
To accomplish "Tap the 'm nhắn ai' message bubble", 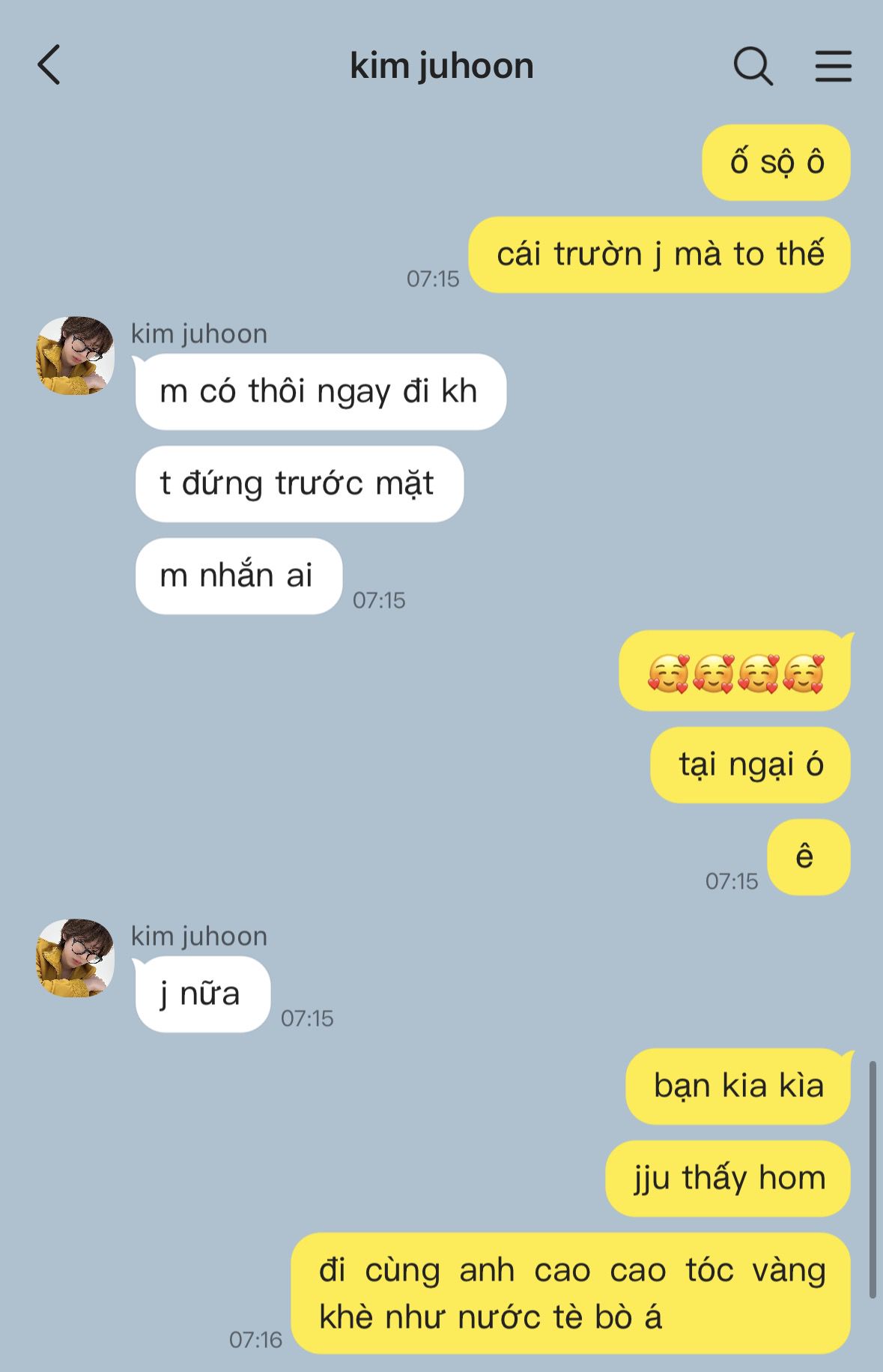I will pyautogui.click(x=239, y=576).
